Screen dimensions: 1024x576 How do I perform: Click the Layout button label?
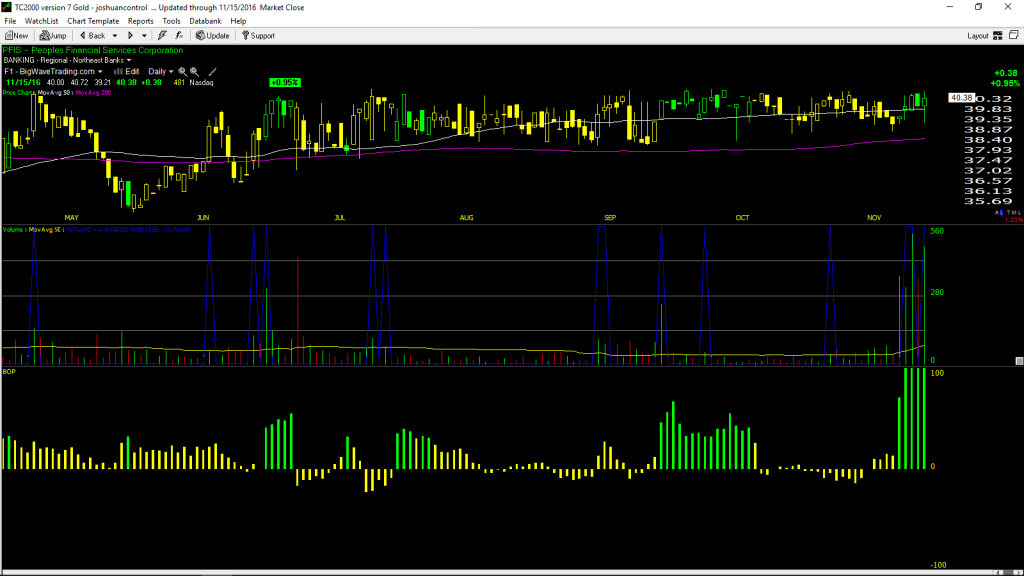(978, 36)
